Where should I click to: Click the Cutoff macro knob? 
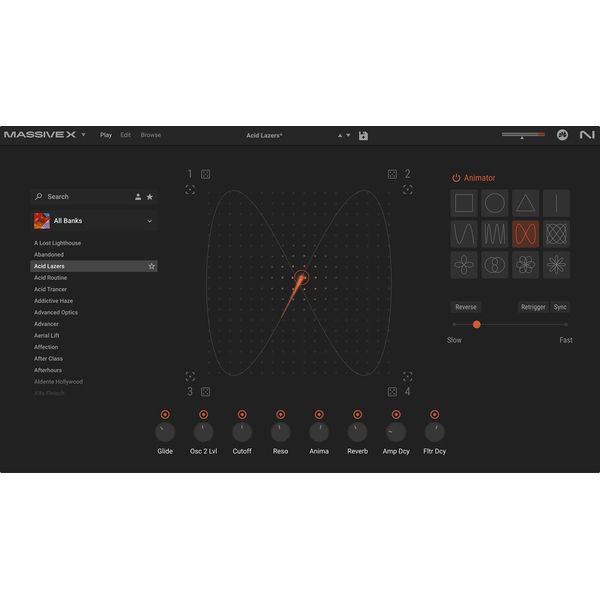[242, 432]
